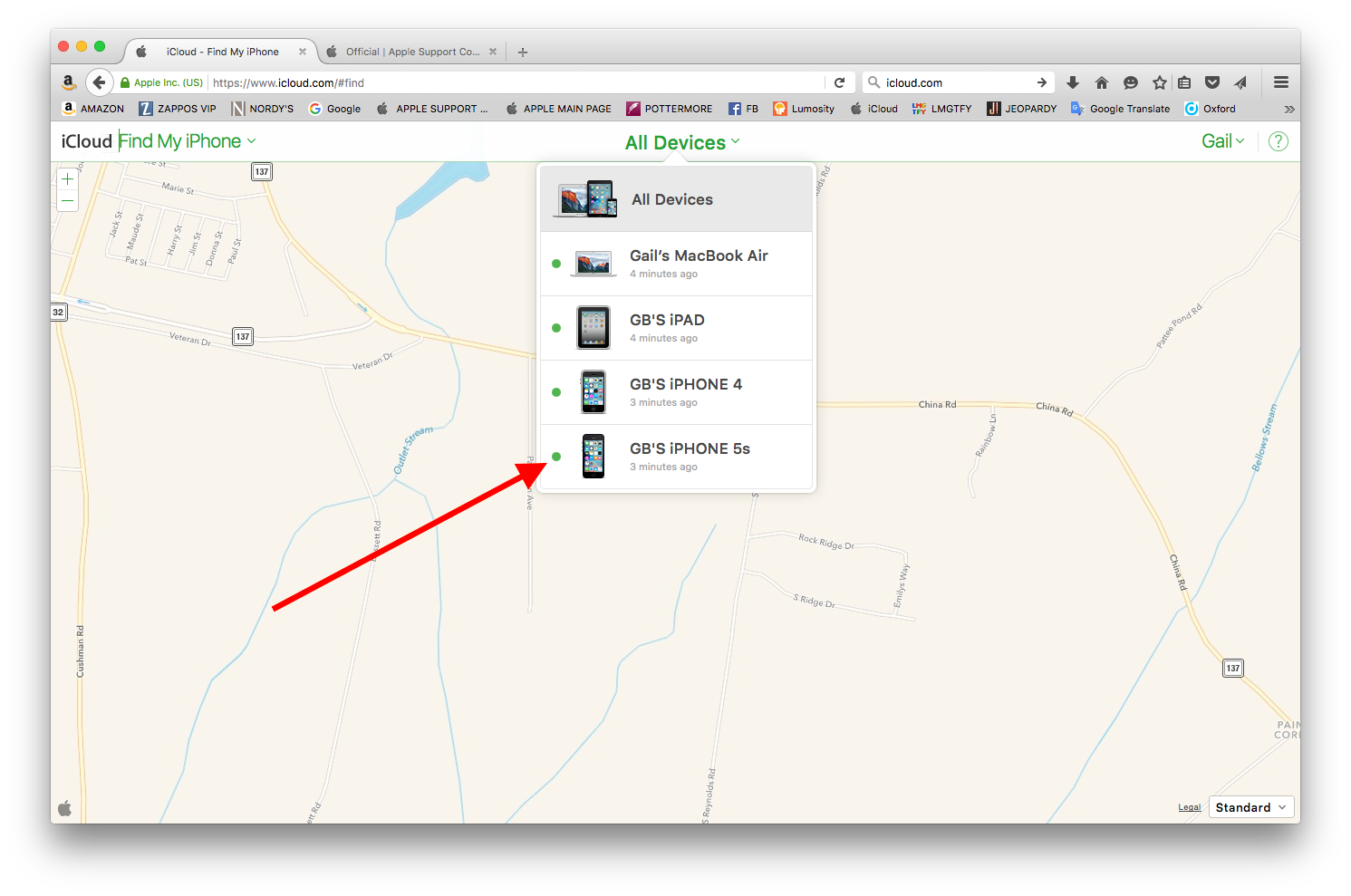Open the bookmarks list icon

click(x=1184, y=82)
